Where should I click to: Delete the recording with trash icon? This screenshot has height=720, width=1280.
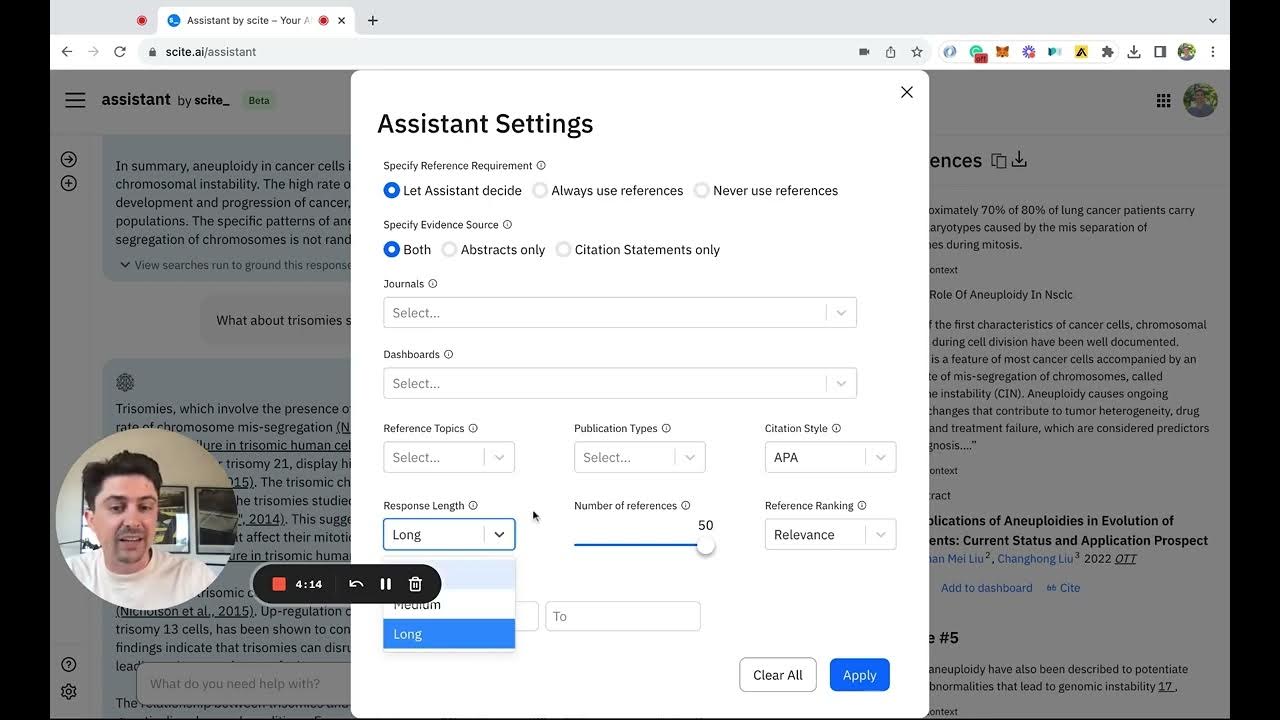click(416, 584)
